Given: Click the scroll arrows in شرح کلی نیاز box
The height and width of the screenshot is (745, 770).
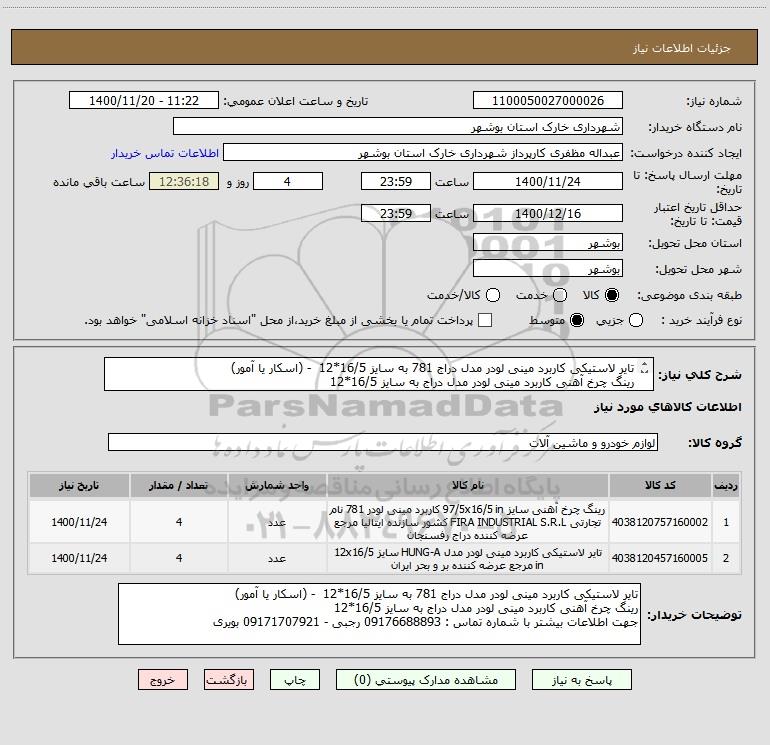Looking at the screenshot, I should 645,368.
